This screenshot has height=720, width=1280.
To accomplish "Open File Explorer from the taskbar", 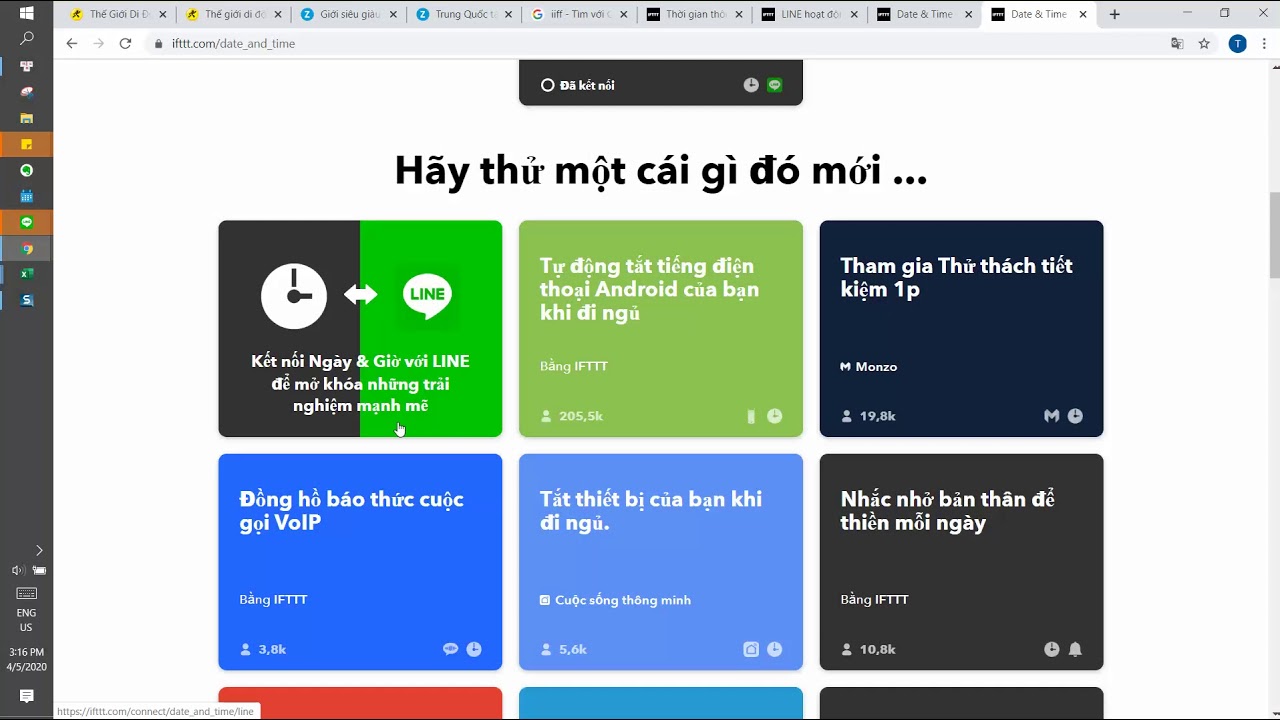I will (x=27, y=118).
